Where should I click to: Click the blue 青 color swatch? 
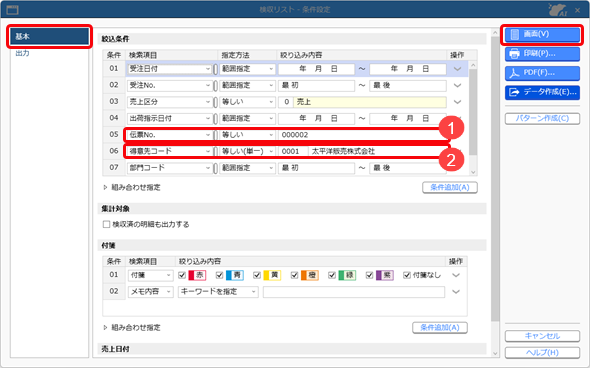point(234,275)
